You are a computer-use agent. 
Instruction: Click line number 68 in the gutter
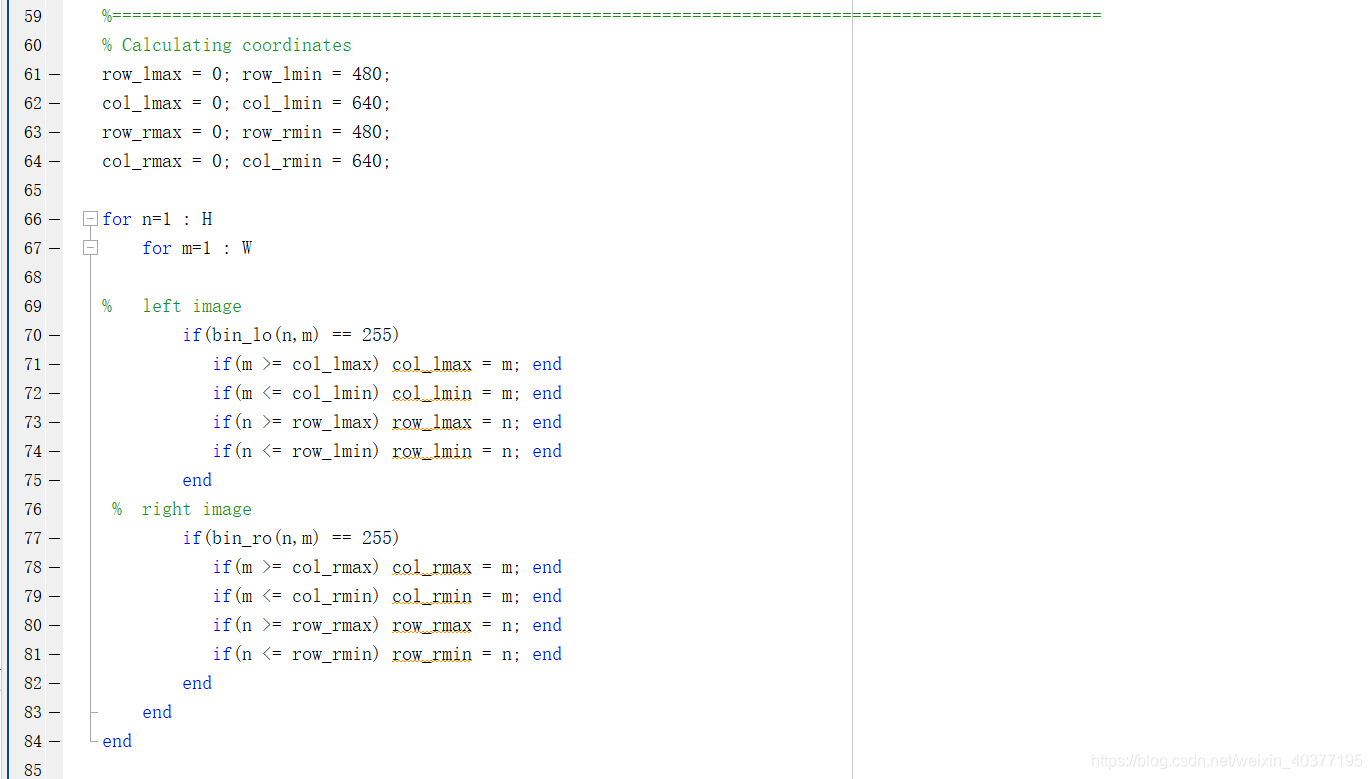[33, 277]
